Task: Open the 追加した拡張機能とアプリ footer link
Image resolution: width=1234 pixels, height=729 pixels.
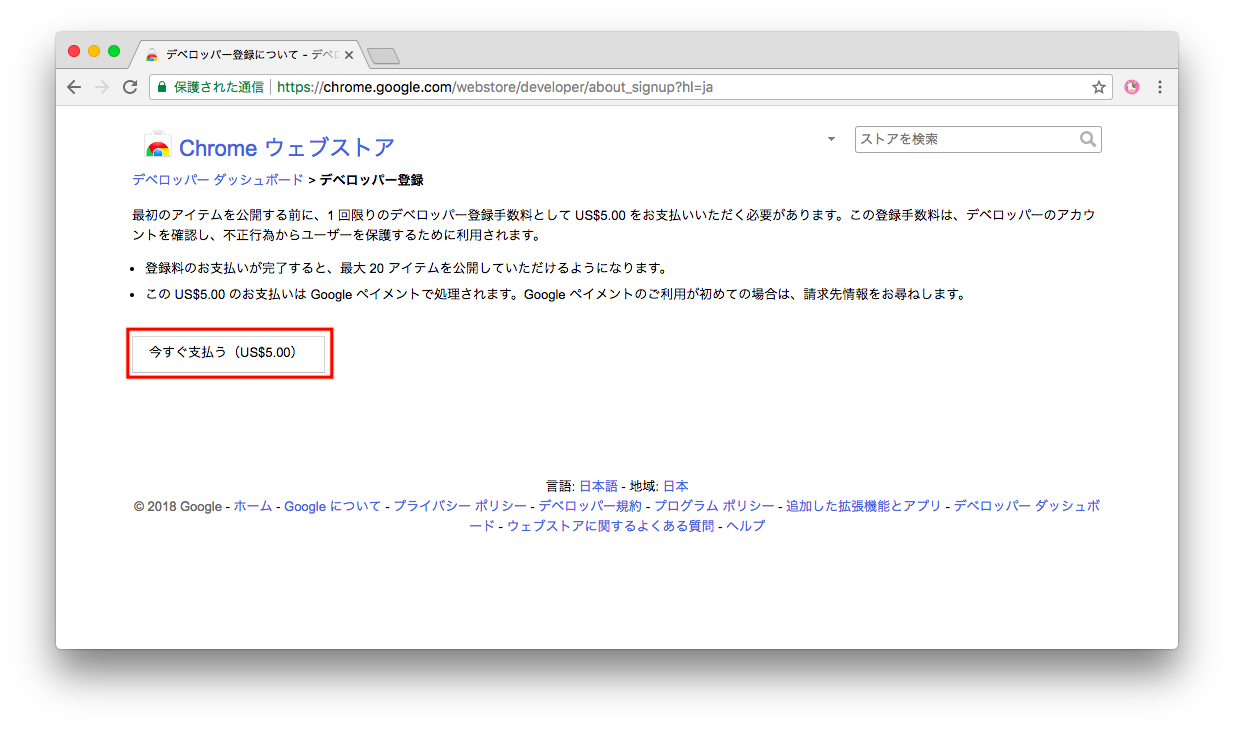Action: [x=864, y=506]
